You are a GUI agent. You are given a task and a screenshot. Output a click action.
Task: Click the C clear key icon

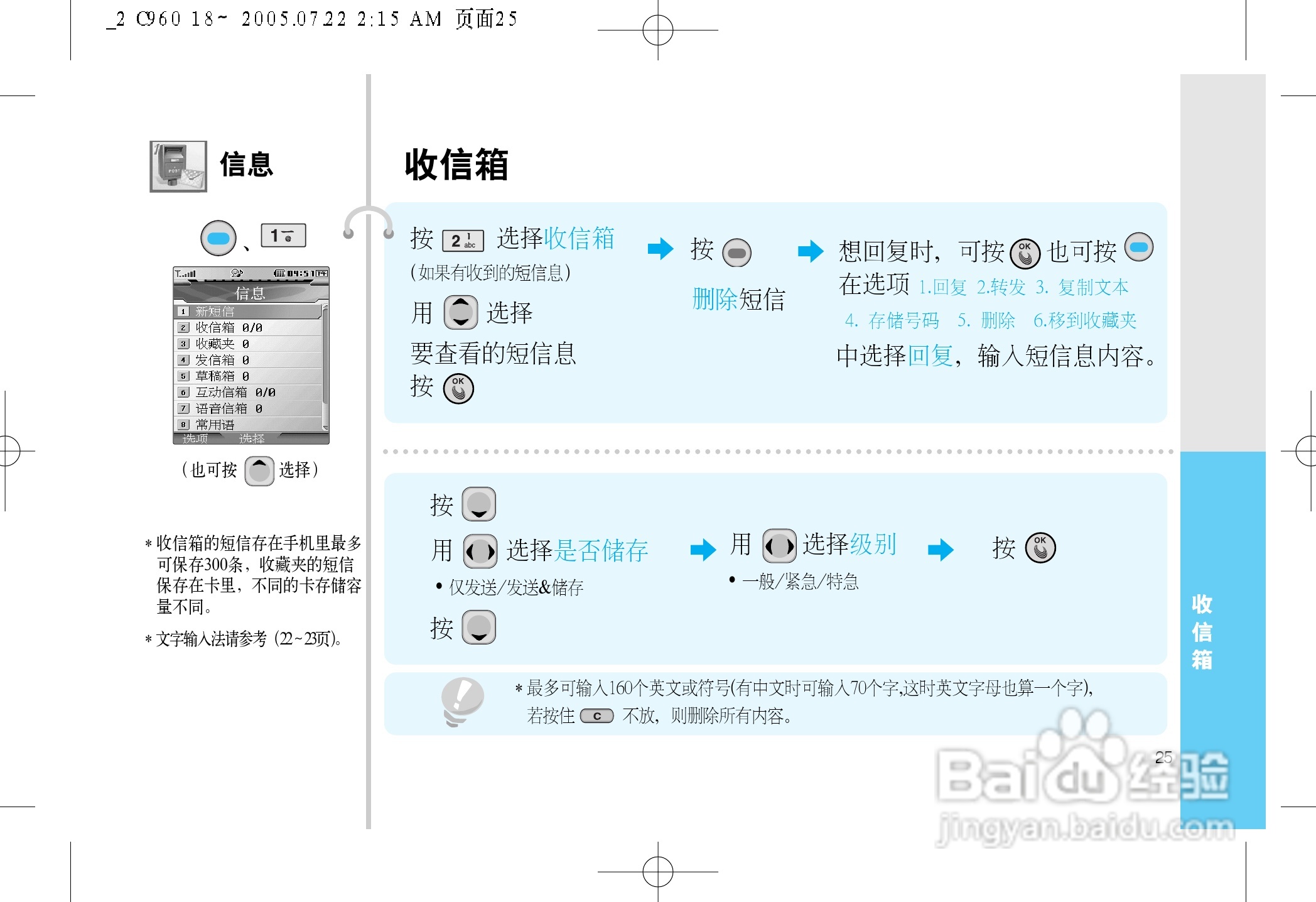coord(596,716)
